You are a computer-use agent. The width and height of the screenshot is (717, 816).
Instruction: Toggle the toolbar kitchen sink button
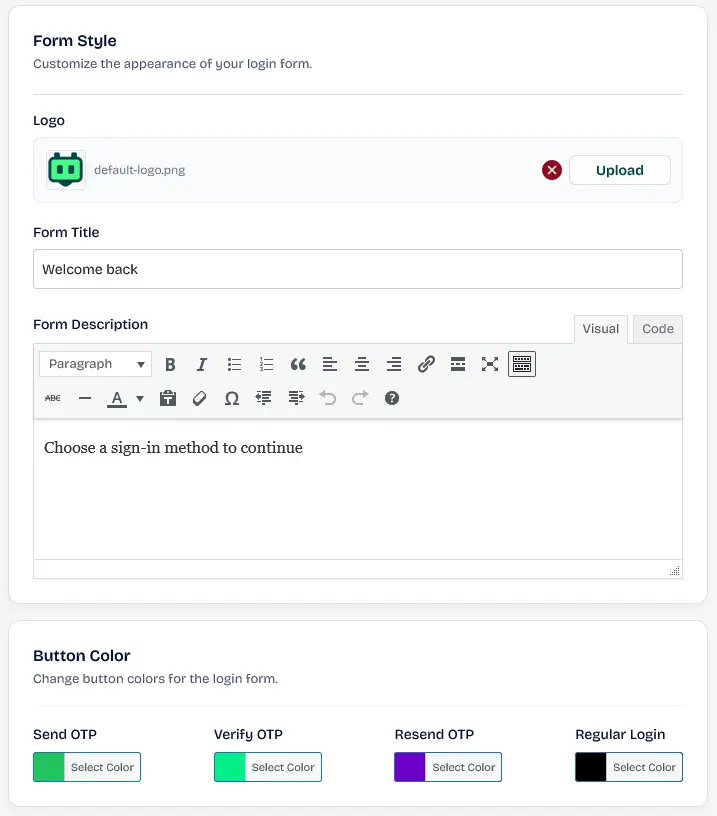point(522,364)
